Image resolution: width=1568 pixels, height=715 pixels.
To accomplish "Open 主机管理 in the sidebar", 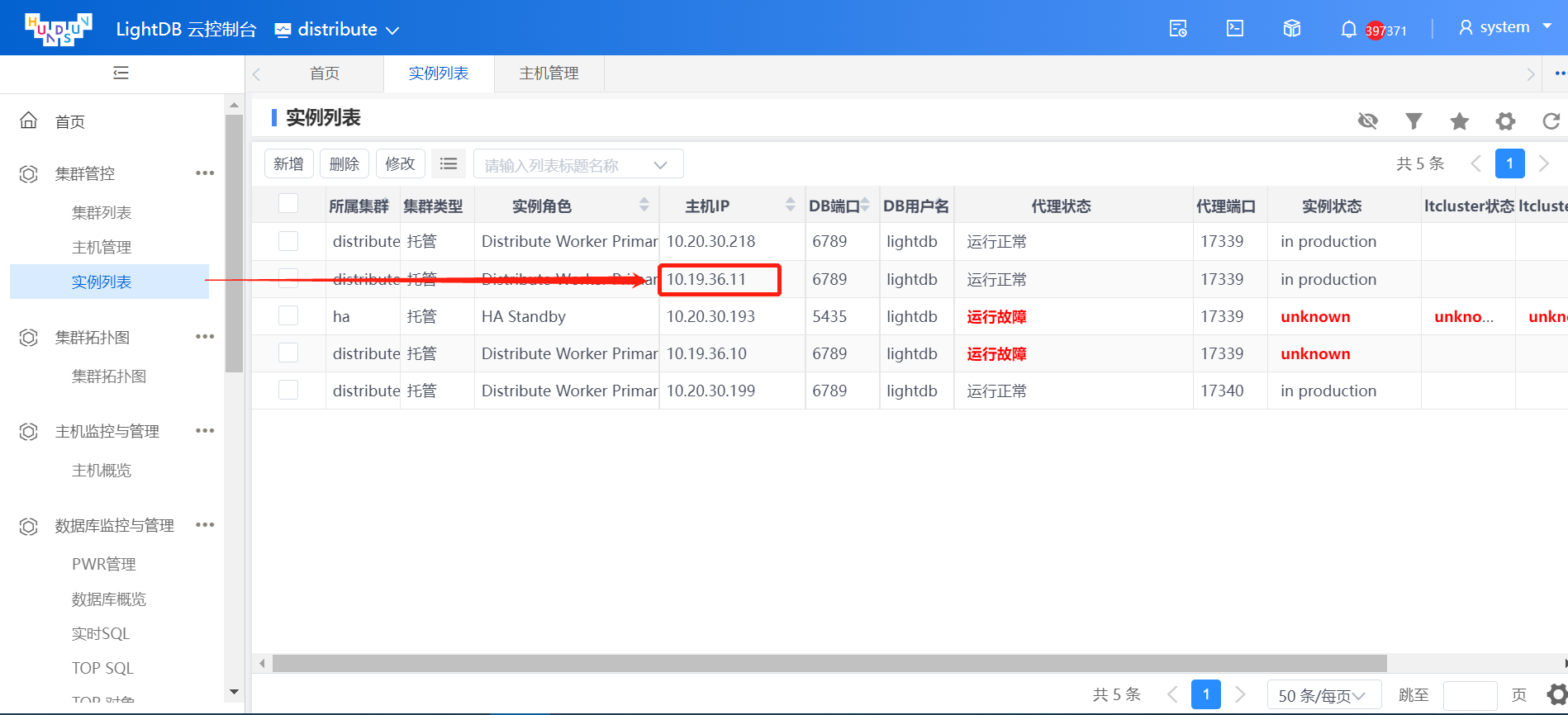I will pyautogui.click(x=102, y=247).
